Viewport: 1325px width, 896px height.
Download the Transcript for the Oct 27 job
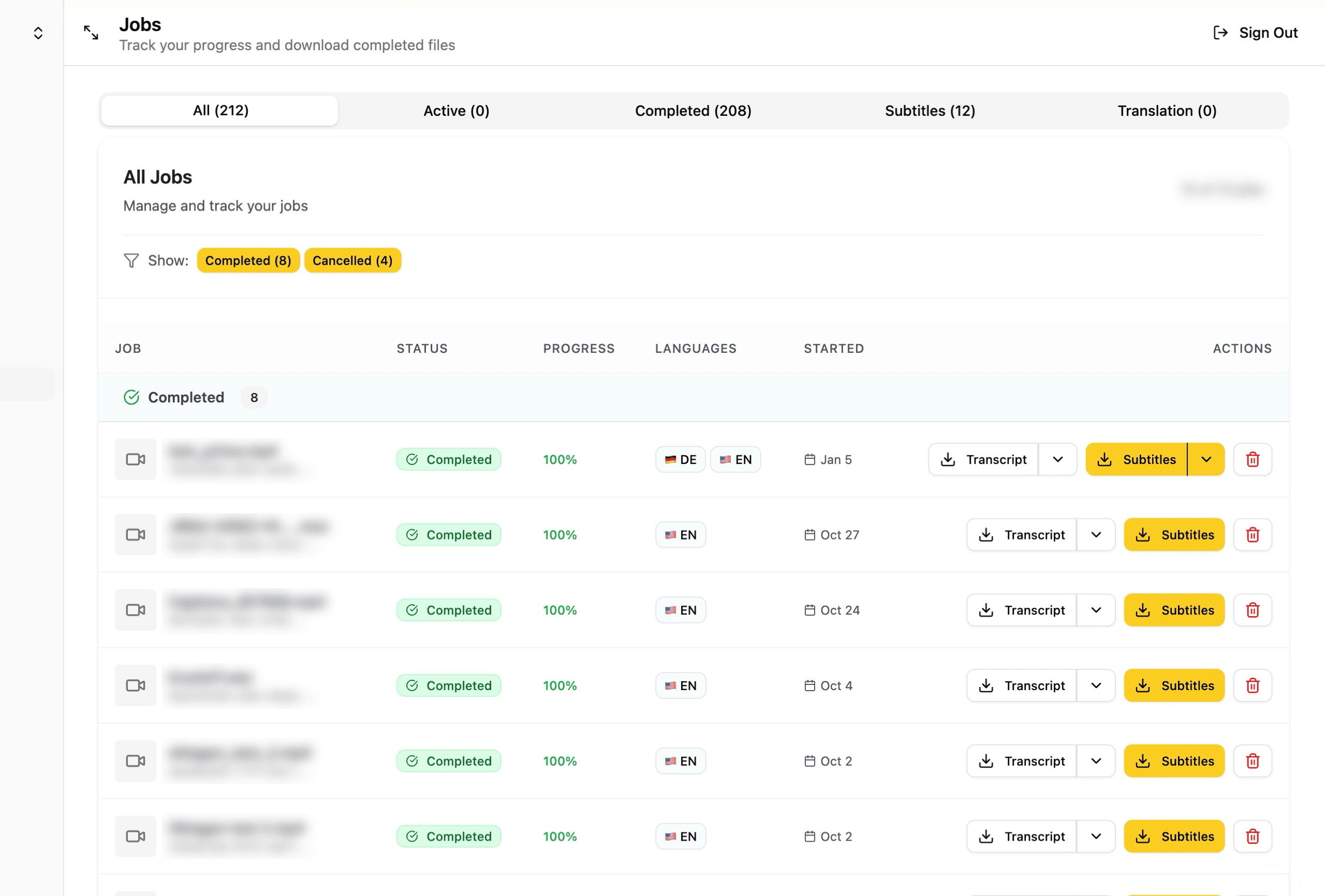(1022, 534)
